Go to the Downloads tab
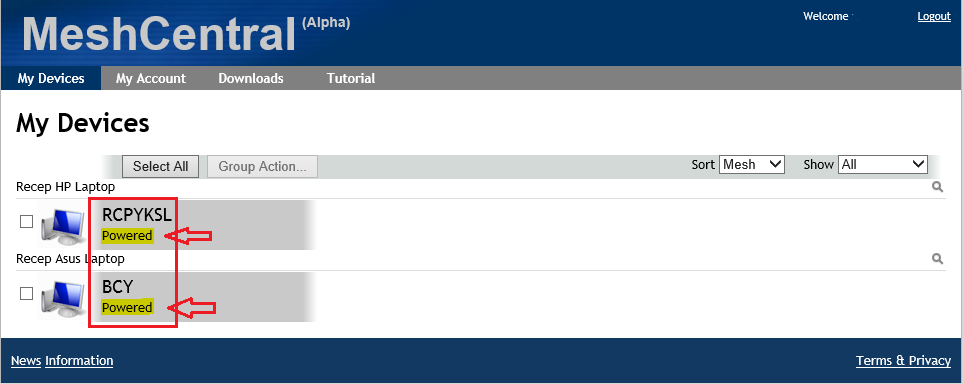The image size is (964, 384). pos(251,78)
